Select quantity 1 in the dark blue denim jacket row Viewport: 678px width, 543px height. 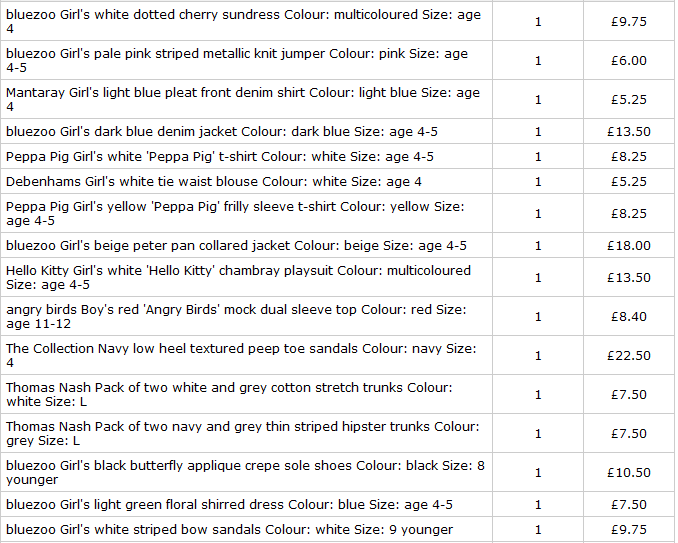[x=538, y=131]
